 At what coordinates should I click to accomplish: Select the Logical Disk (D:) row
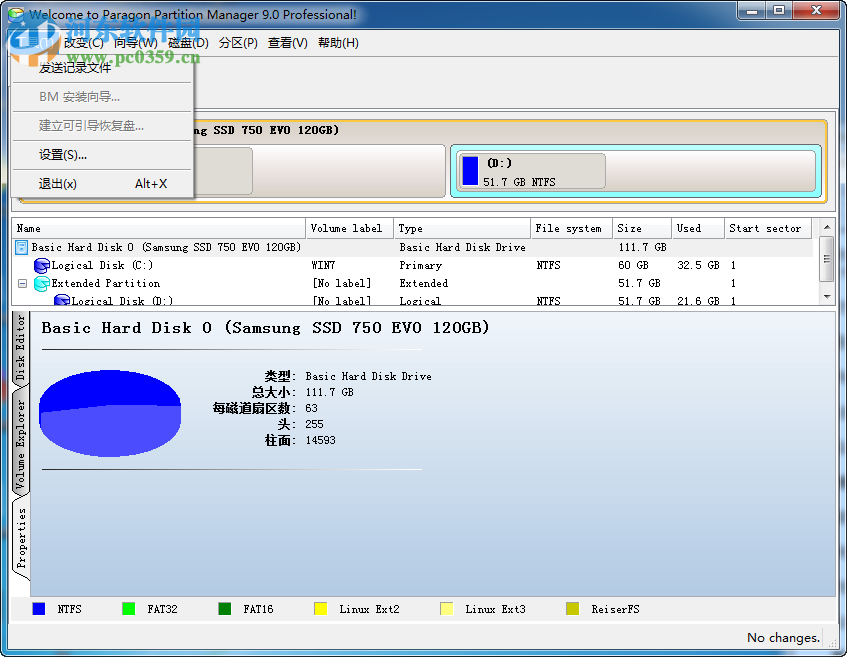[x=412, y=300]
